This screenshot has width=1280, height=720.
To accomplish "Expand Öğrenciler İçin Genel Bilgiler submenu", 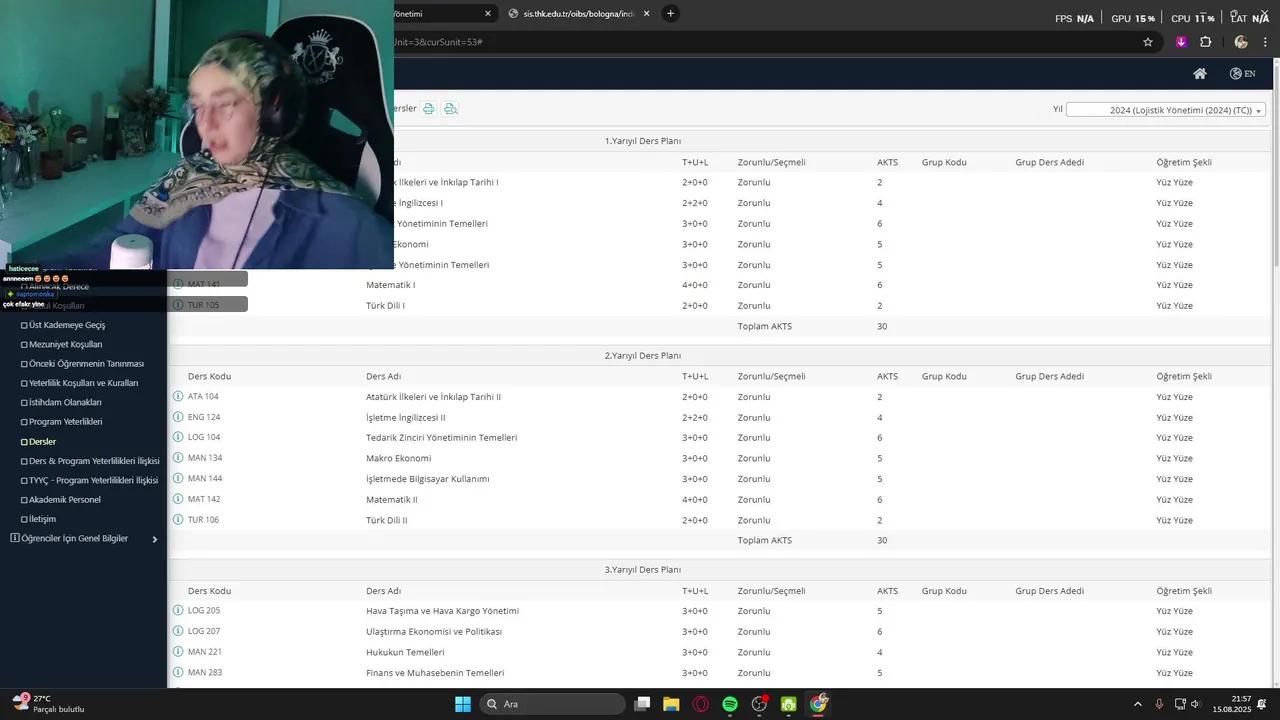I will [154, 539].
